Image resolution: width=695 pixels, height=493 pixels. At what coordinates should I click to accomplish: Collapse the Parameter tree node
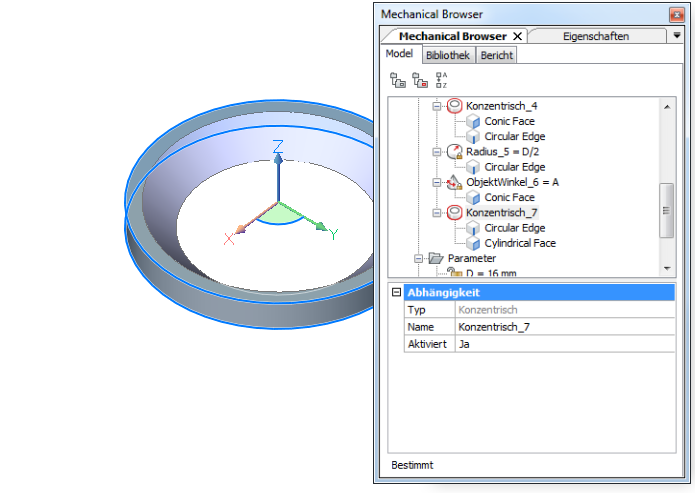(x=418, y=258)
